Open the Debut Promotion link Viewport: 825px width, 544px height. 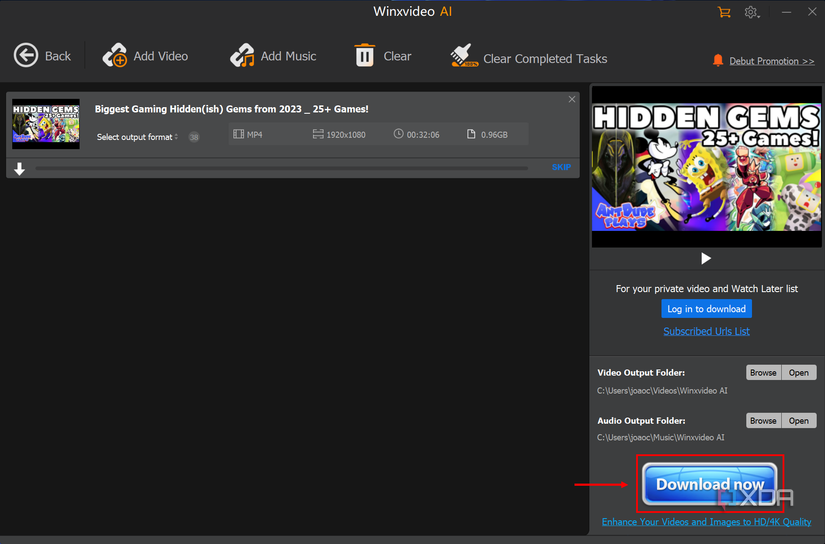pyautogui.click(x=771, y=61)
